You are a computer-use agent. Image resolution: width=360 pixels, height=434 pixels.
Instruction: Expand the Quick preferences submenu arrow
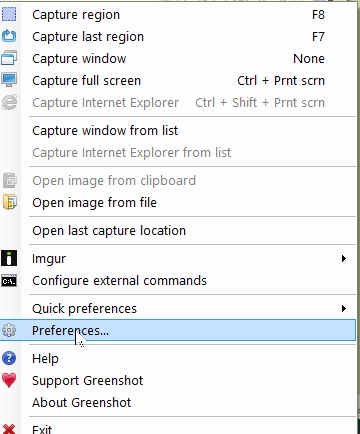[x=344, y=308]
